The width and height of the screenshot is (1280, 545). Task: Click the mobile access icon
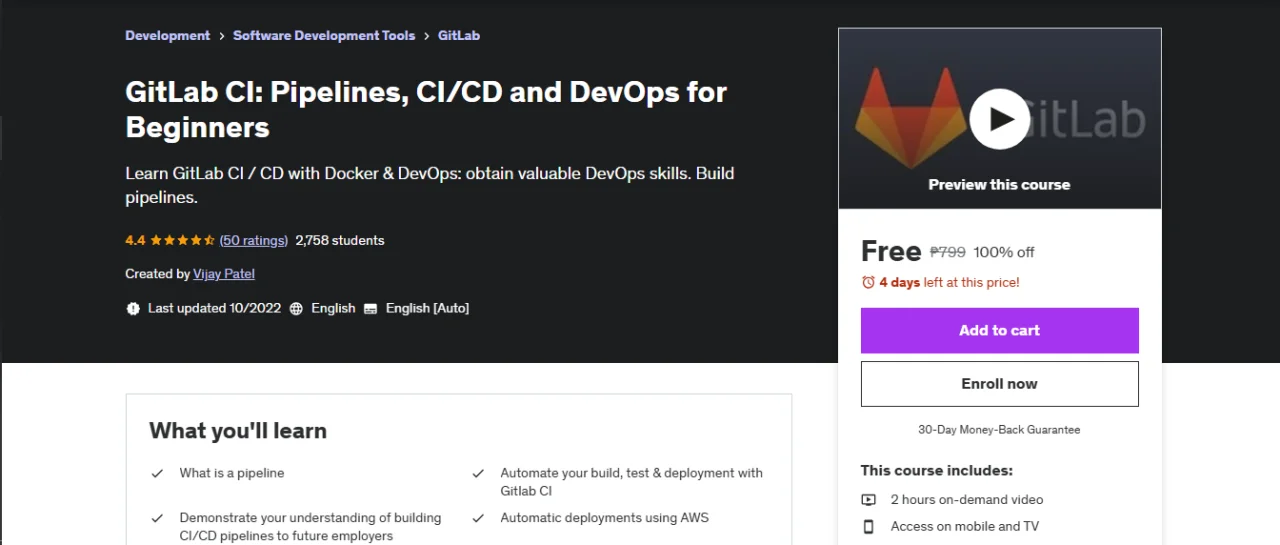click(869, 526)
